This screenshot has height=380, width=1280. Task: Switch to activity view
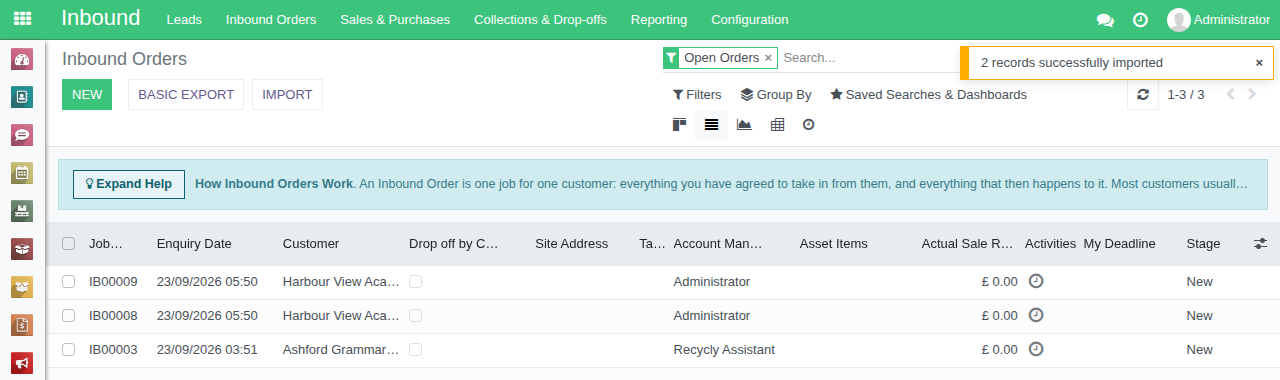[x=809, y=125]
